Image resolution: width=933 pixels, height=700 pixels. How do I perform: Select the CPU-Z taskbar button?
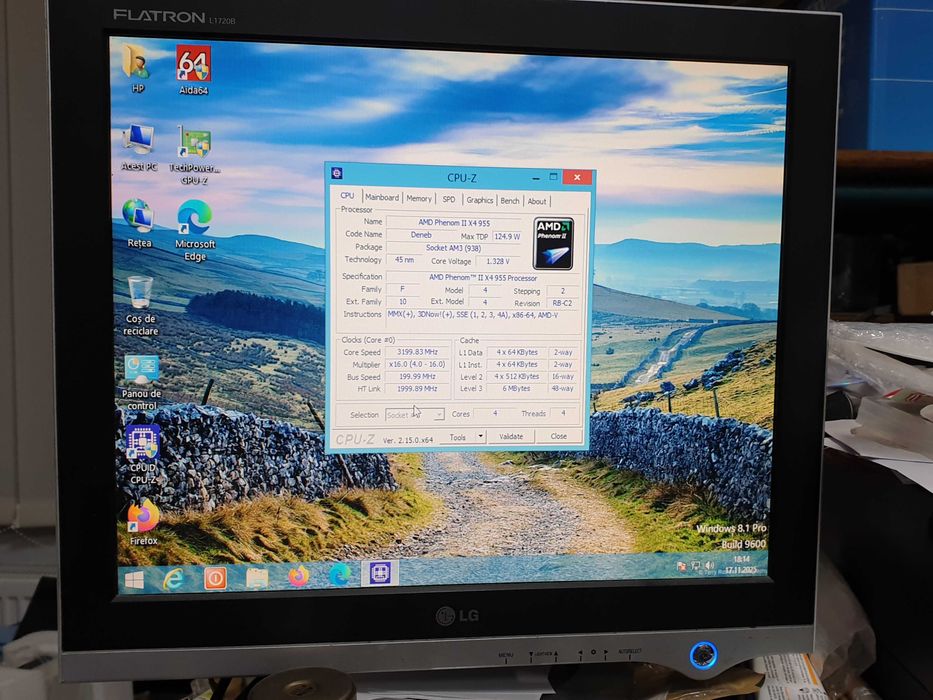380,574
